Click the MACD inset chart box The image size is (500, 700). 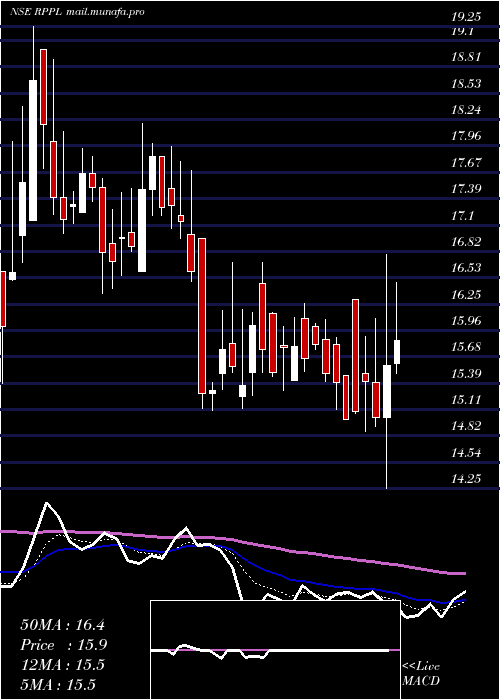click(275, 650)
